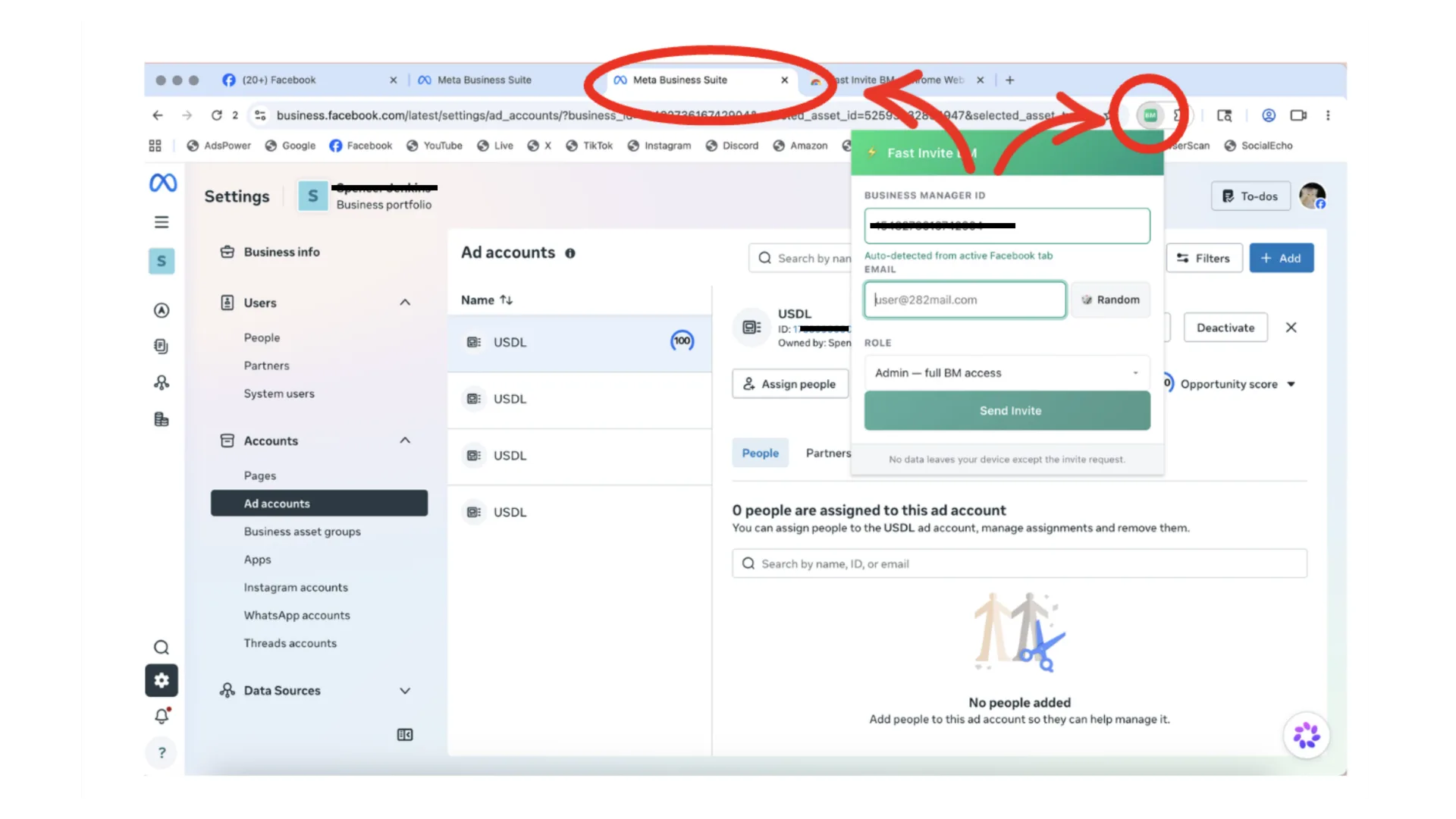
Task: Click the browser back arrow
Action: (158, 115)
